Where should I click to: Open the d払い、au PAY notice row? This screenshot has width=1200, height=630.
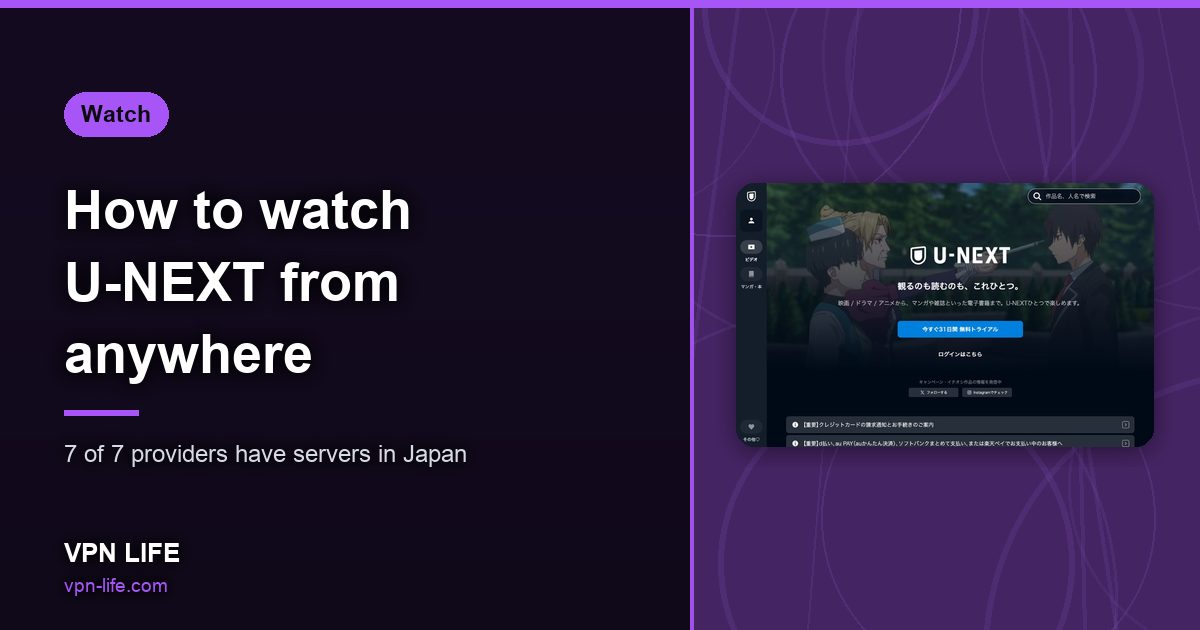click(x=960, y=441)
